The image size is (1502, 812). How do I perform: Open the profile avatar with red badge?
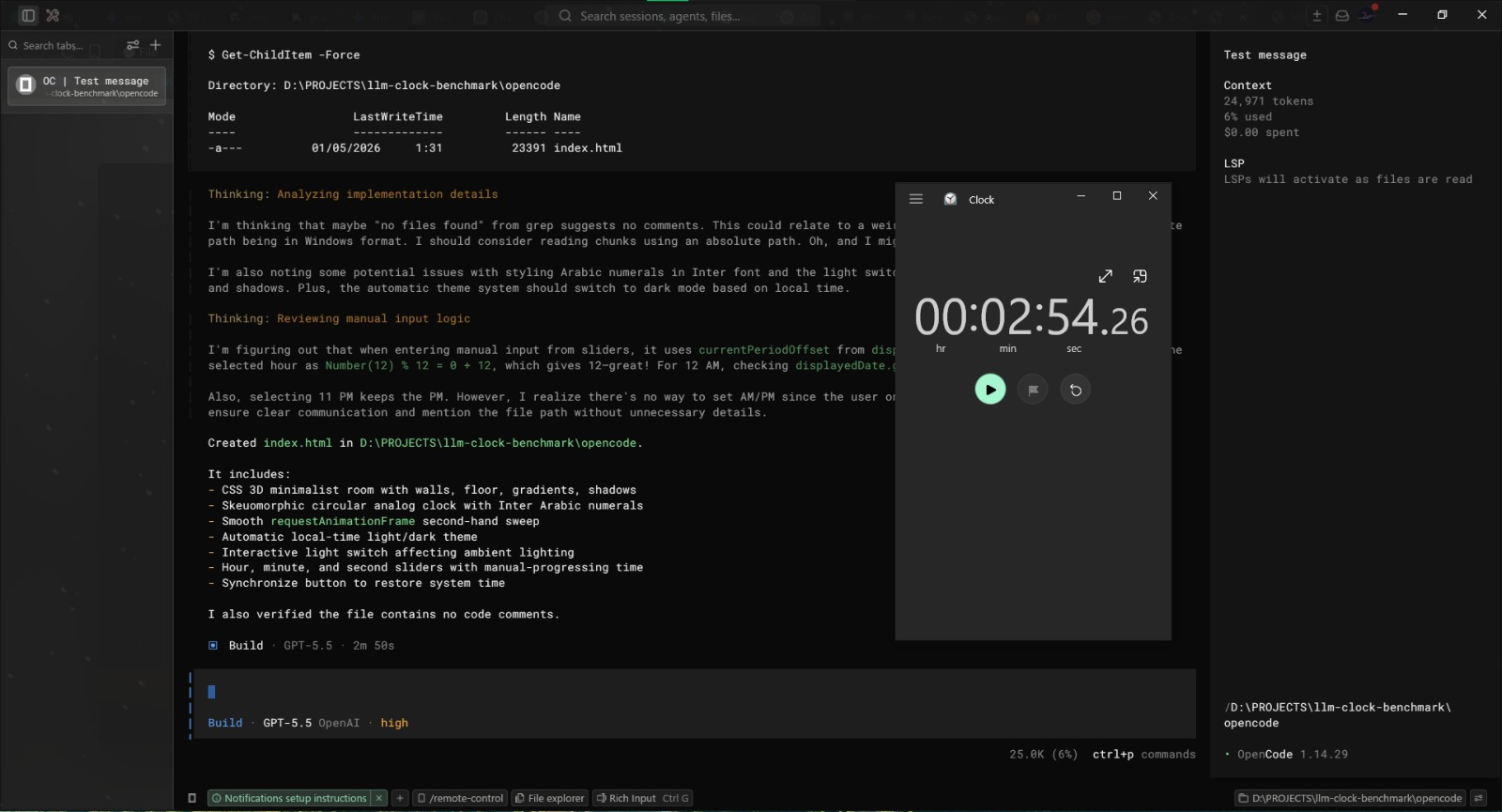click(1370, 13)
